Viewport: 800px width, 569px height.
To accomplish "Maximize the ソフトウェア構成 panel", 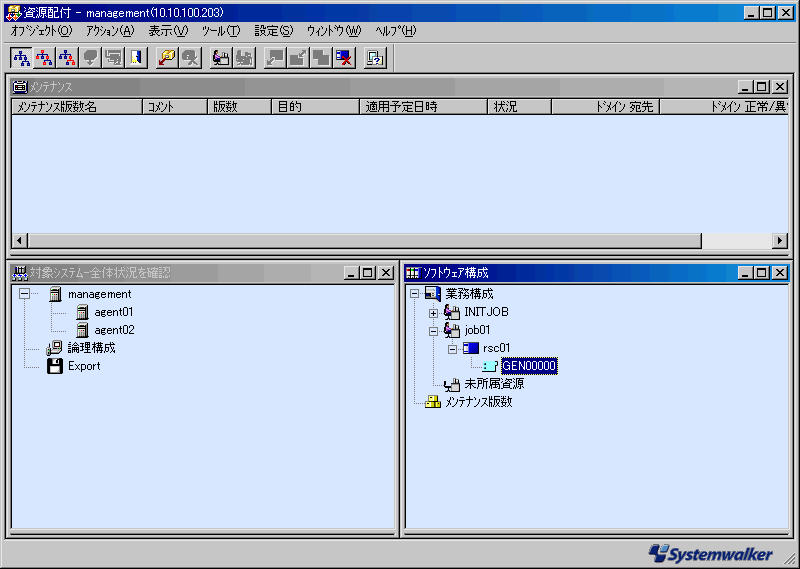I will click(762, 273).
